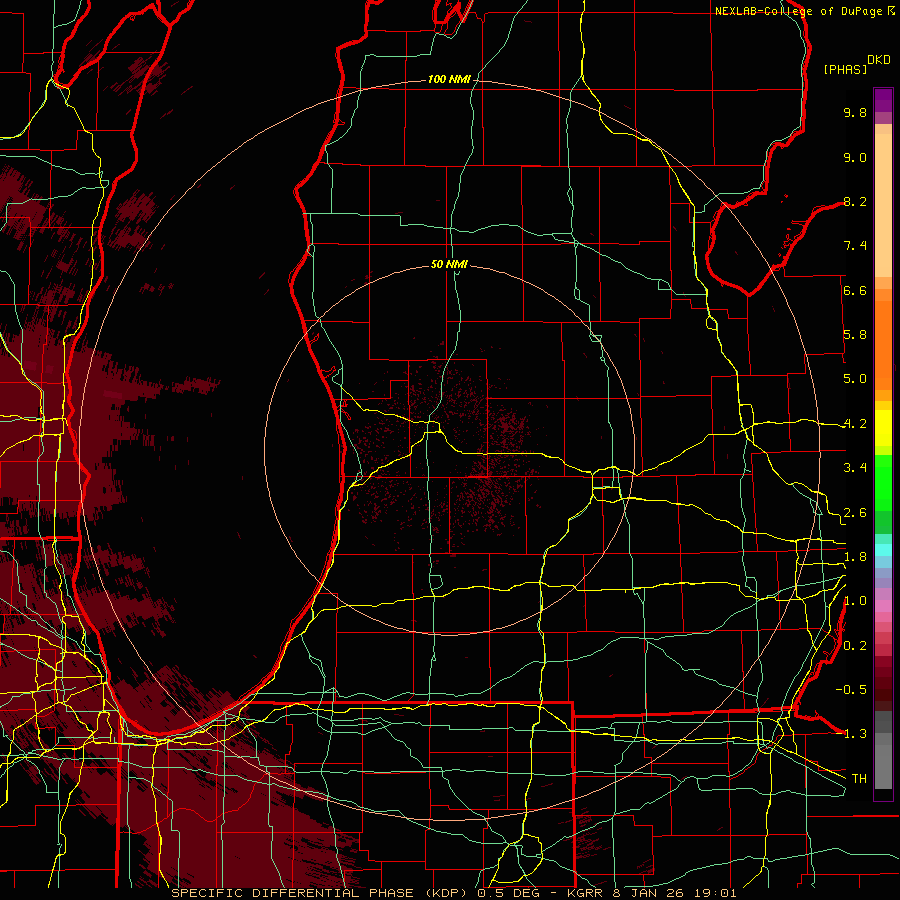Viewport: 900px width, 900px height.
Task: Click the -0.5 legend value
Action: click(852, 690)
